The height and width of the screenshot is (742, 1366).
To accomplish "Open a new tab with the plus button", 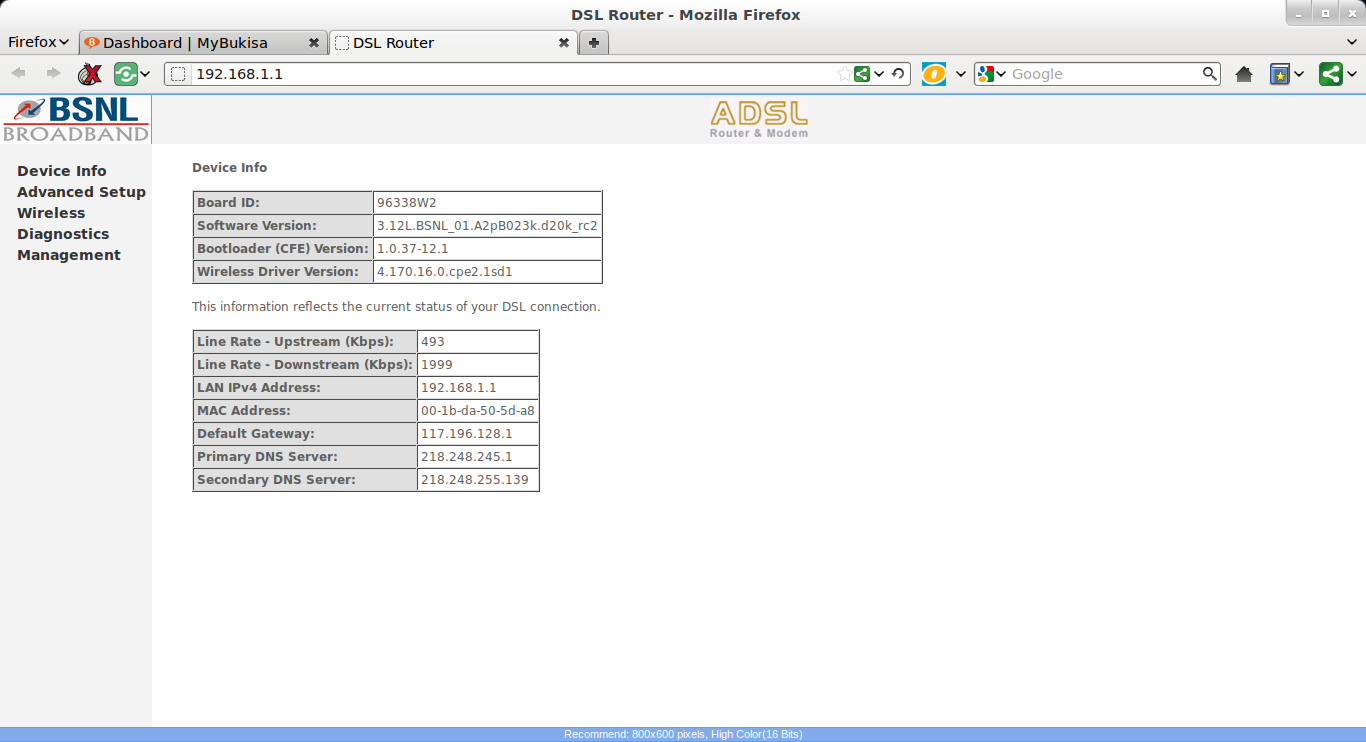I will tap(593, 43).
